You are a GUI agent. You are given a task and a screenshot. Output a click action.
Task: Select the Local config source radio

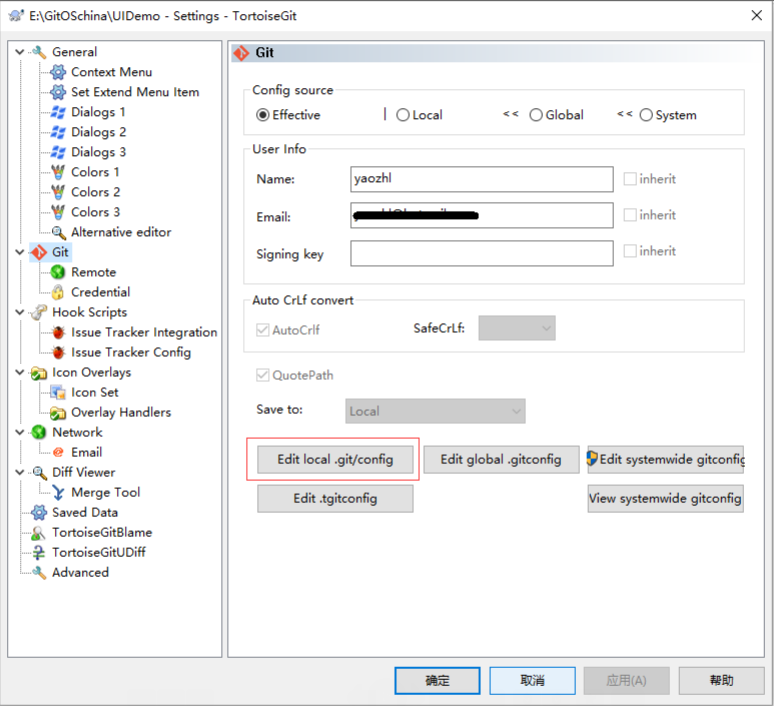coord(403,115)
